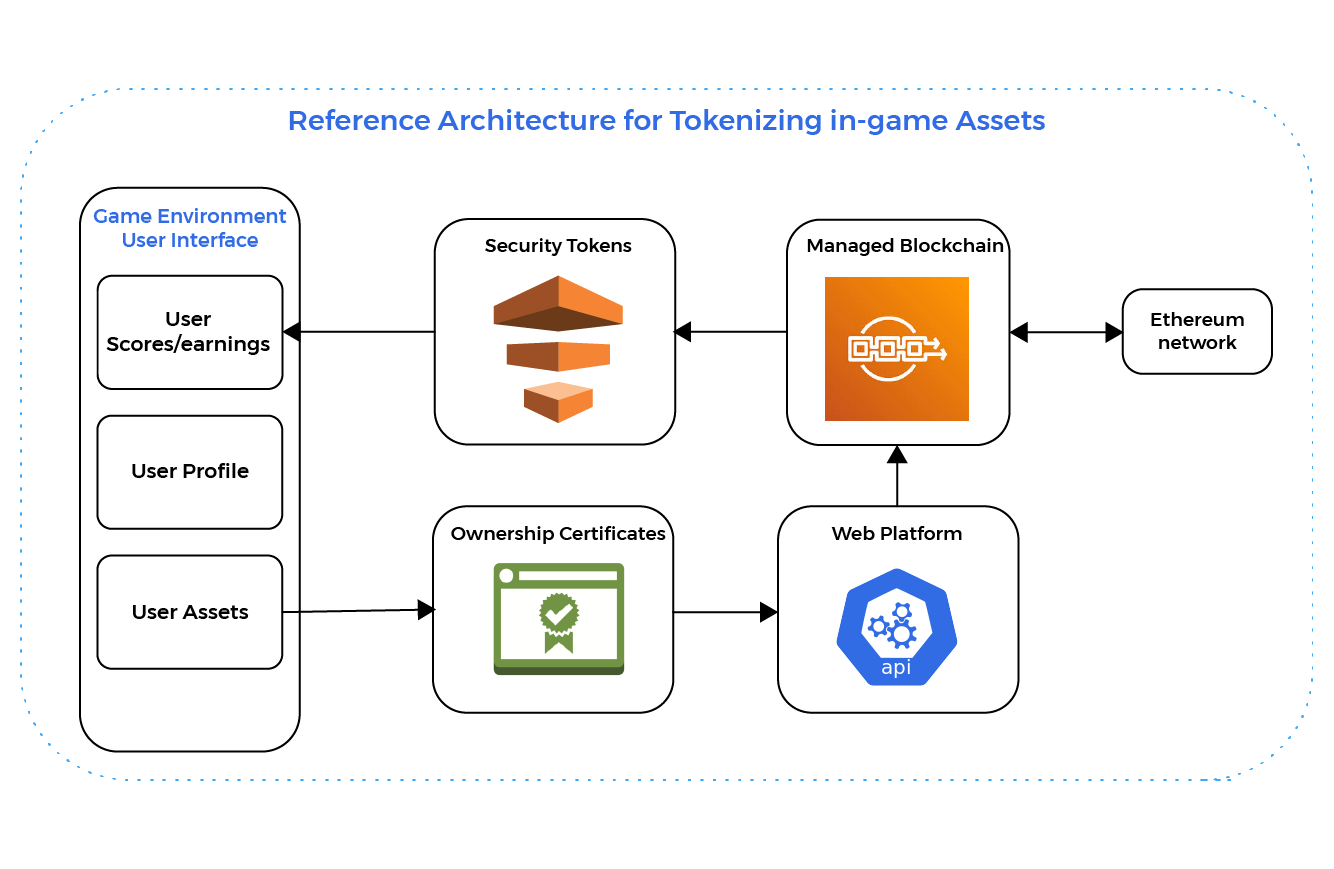
Task: Click the Managed Blockchain label
Action: (x=905, y=246)
